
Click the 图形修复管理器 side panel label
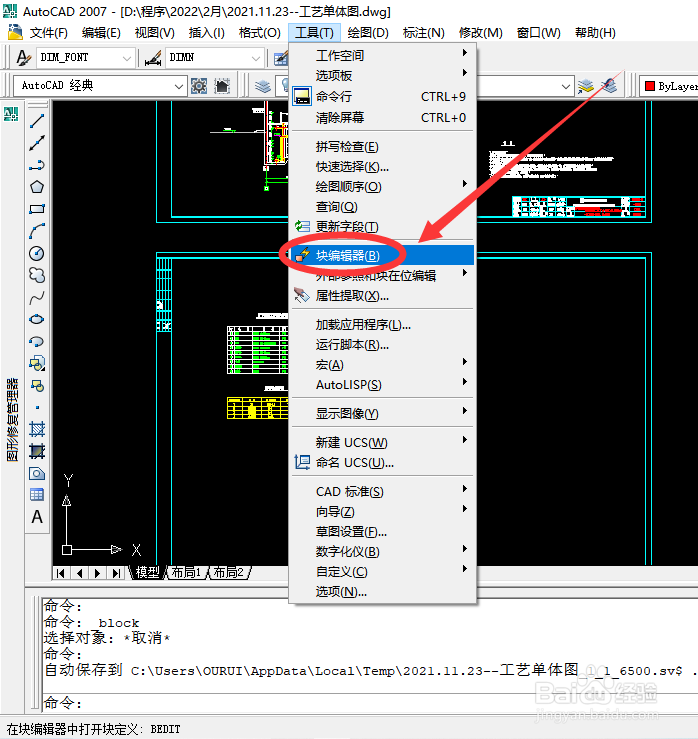click(x=12, y=419)
